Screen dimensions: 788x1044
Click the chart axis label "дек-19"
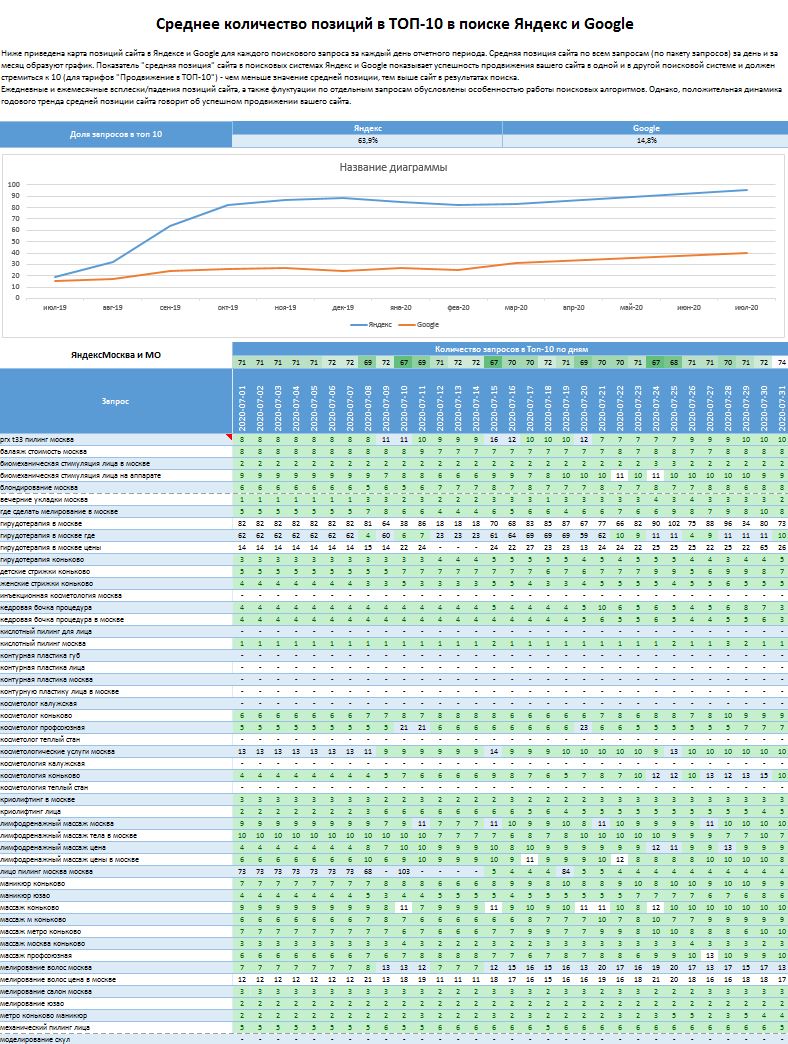click(343, 308)
